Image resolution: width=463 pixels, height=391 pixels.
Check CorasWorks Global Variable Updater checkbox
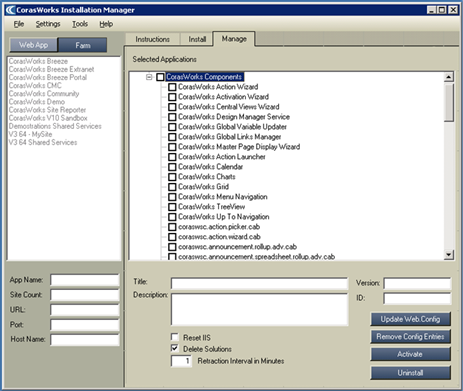(x=172, y=127)
